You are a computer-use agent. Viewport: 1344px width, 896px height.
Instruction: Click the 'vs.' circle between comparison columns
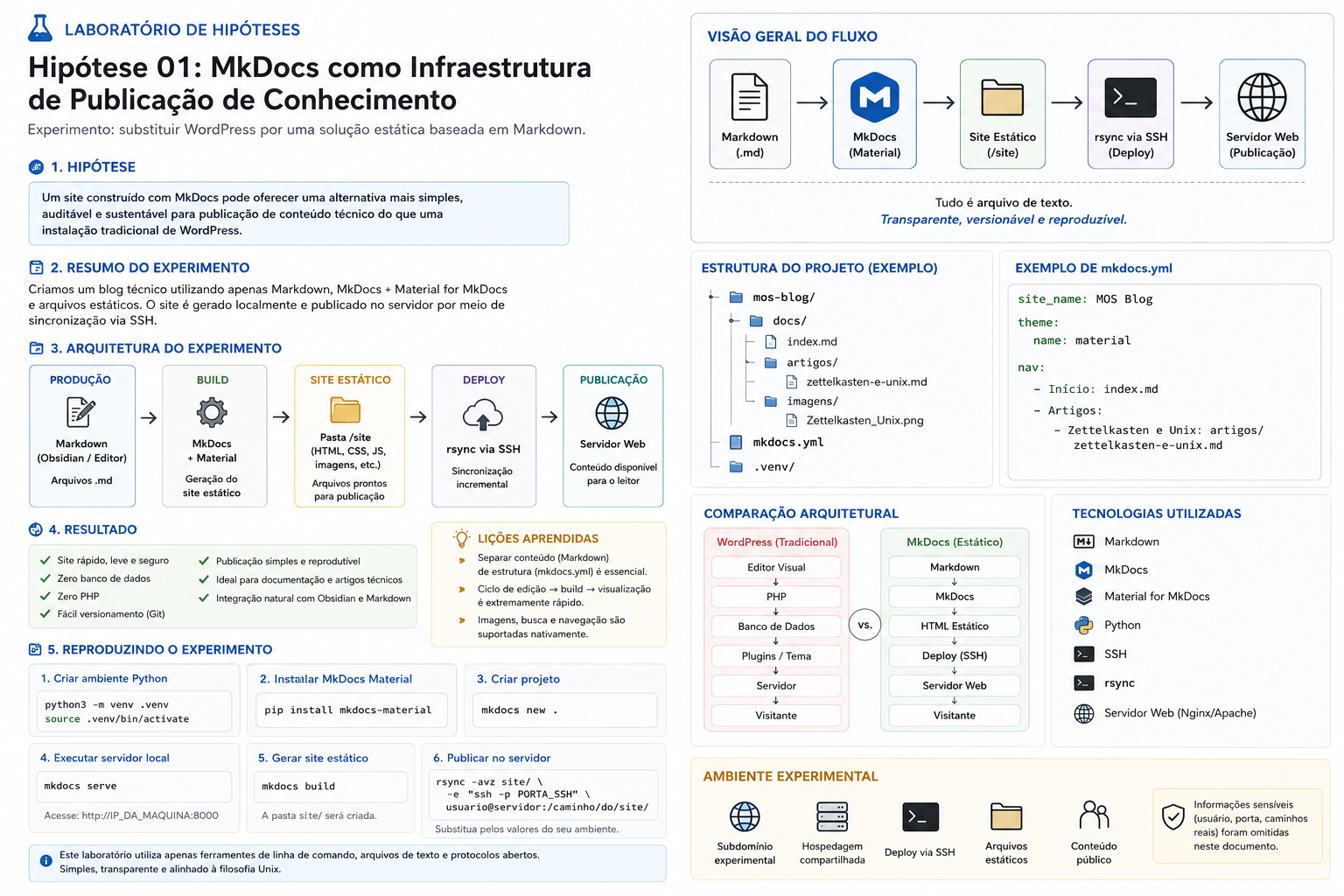coord(864,625)
